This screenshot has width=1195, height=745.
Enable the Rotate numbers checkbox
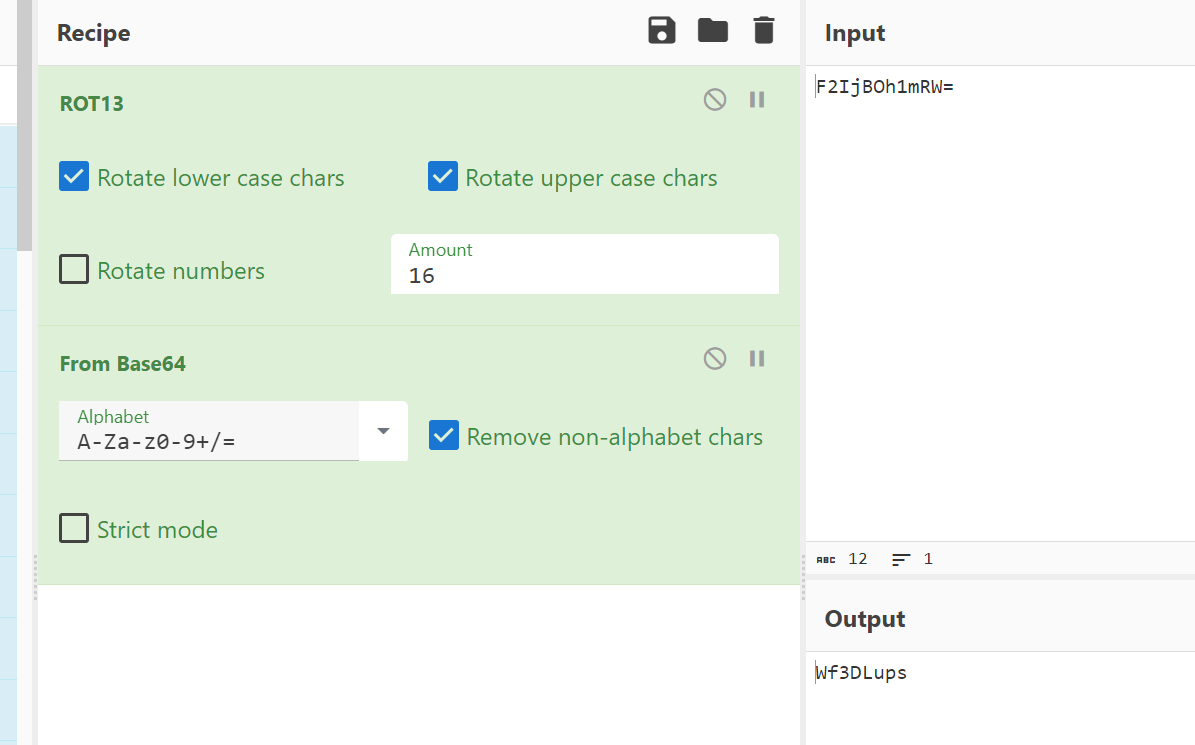click(x=75, y=270)
